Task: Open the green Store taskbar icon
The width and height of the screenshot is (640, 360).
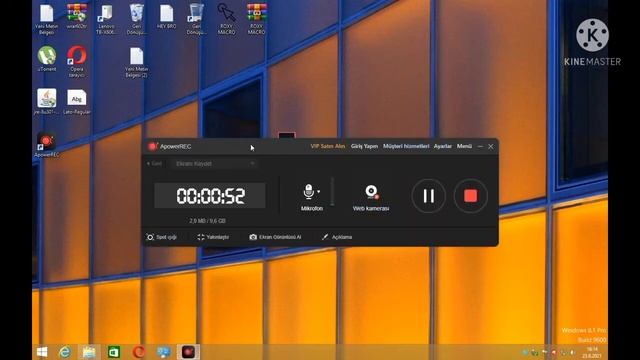Action: [x=114, y=352]
